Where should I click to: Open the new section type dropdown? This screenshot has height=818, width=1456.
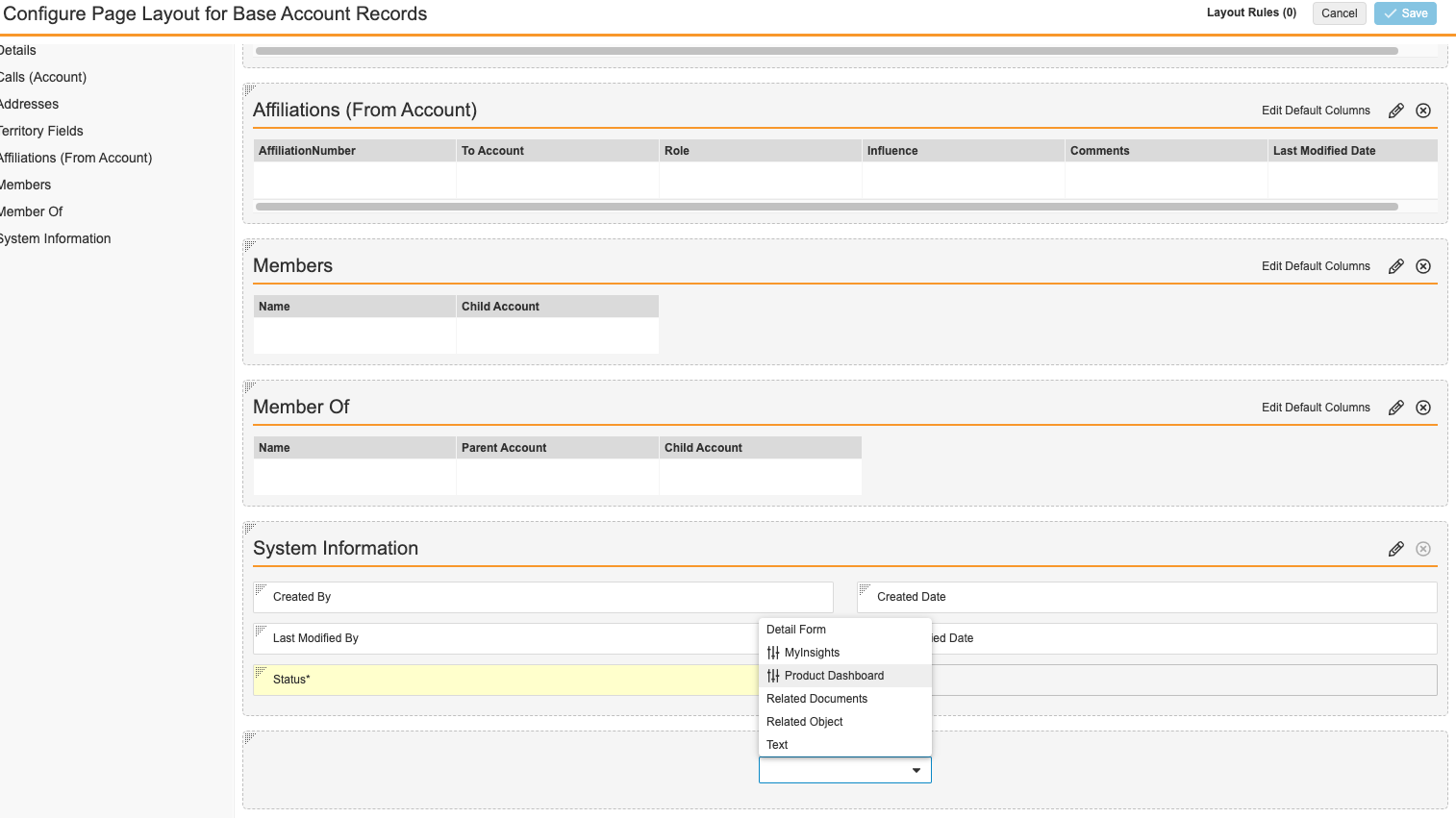point(844,770)
